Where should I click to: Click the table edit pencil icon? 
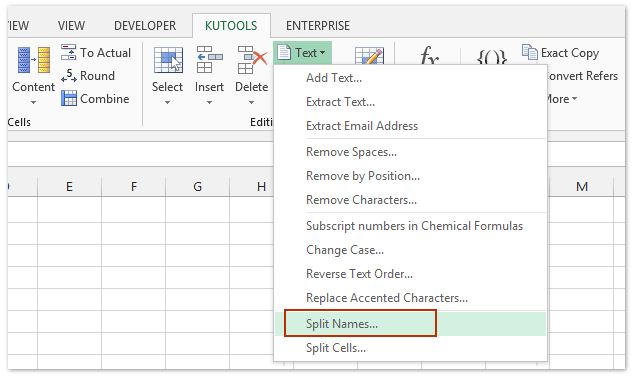pos(369,56)
